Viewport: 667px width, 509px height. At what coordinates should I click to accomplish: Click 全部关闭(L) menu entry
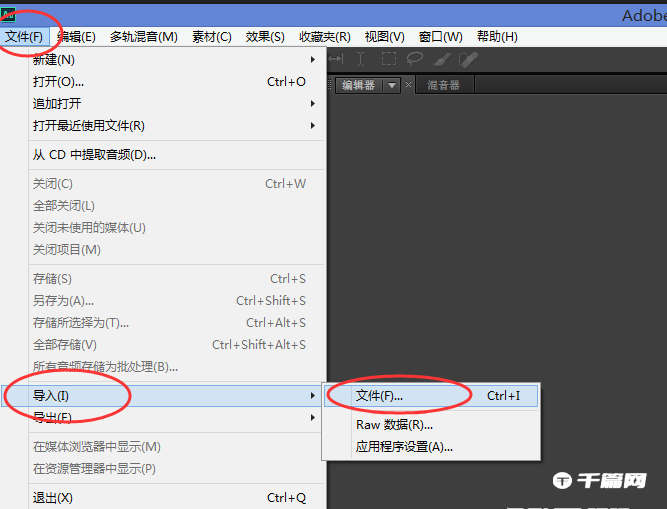click(176, 206)
